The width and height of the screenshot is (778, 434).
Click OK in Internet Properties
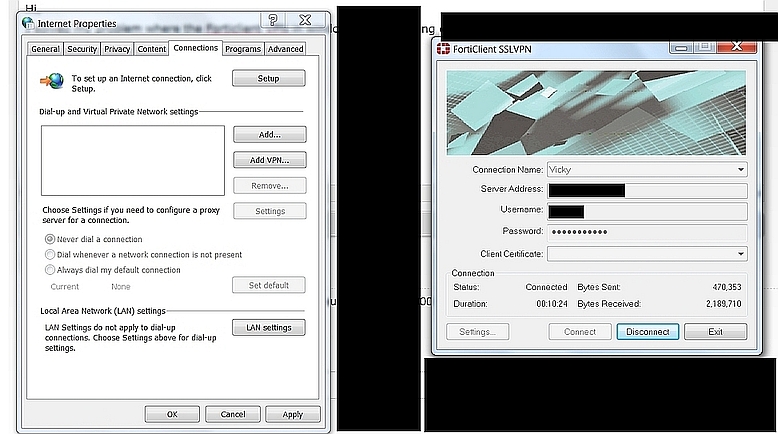click(x=172, y=414)
